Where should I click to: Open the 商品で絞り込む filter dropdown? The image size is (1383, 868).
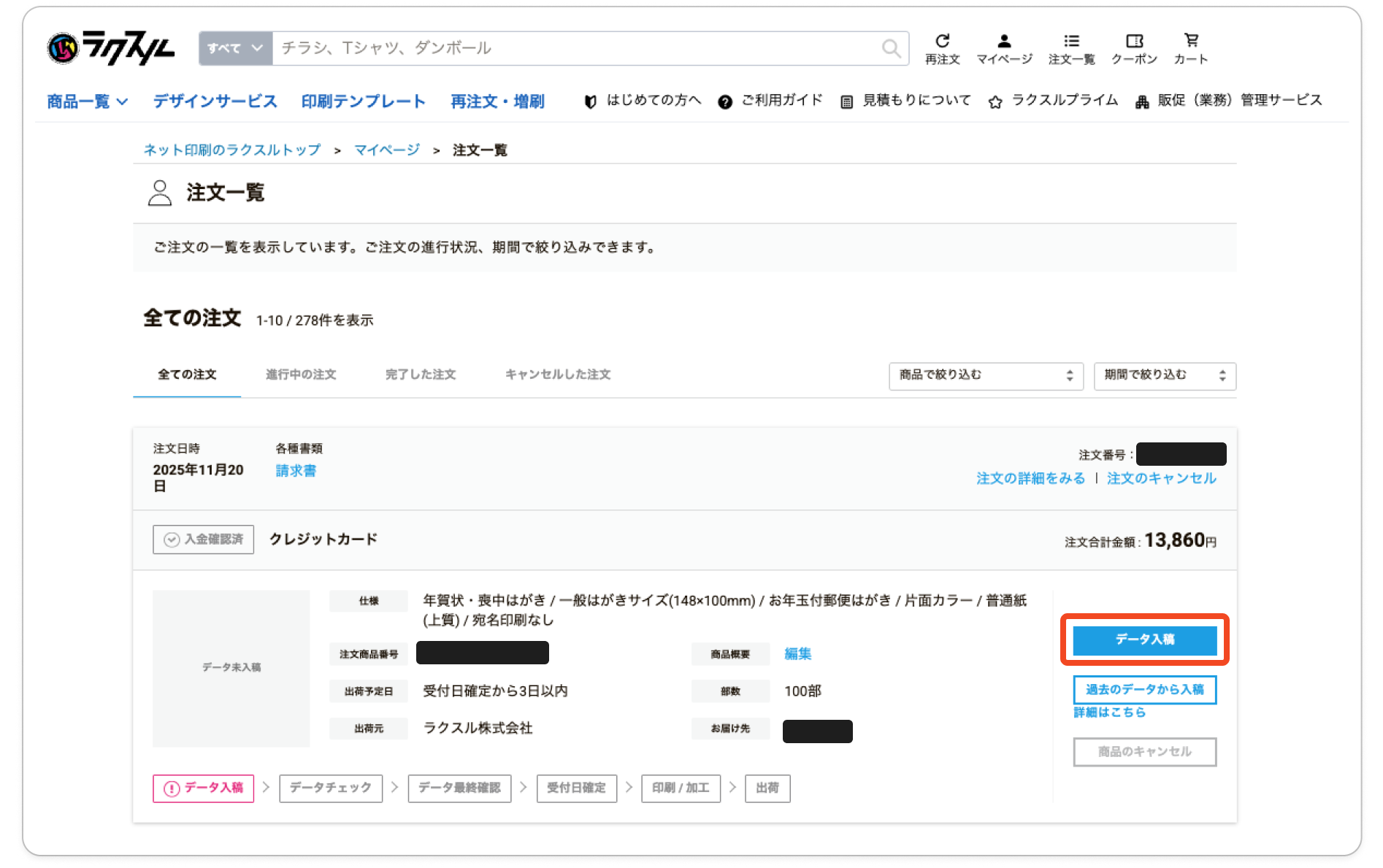pos(985,375)
